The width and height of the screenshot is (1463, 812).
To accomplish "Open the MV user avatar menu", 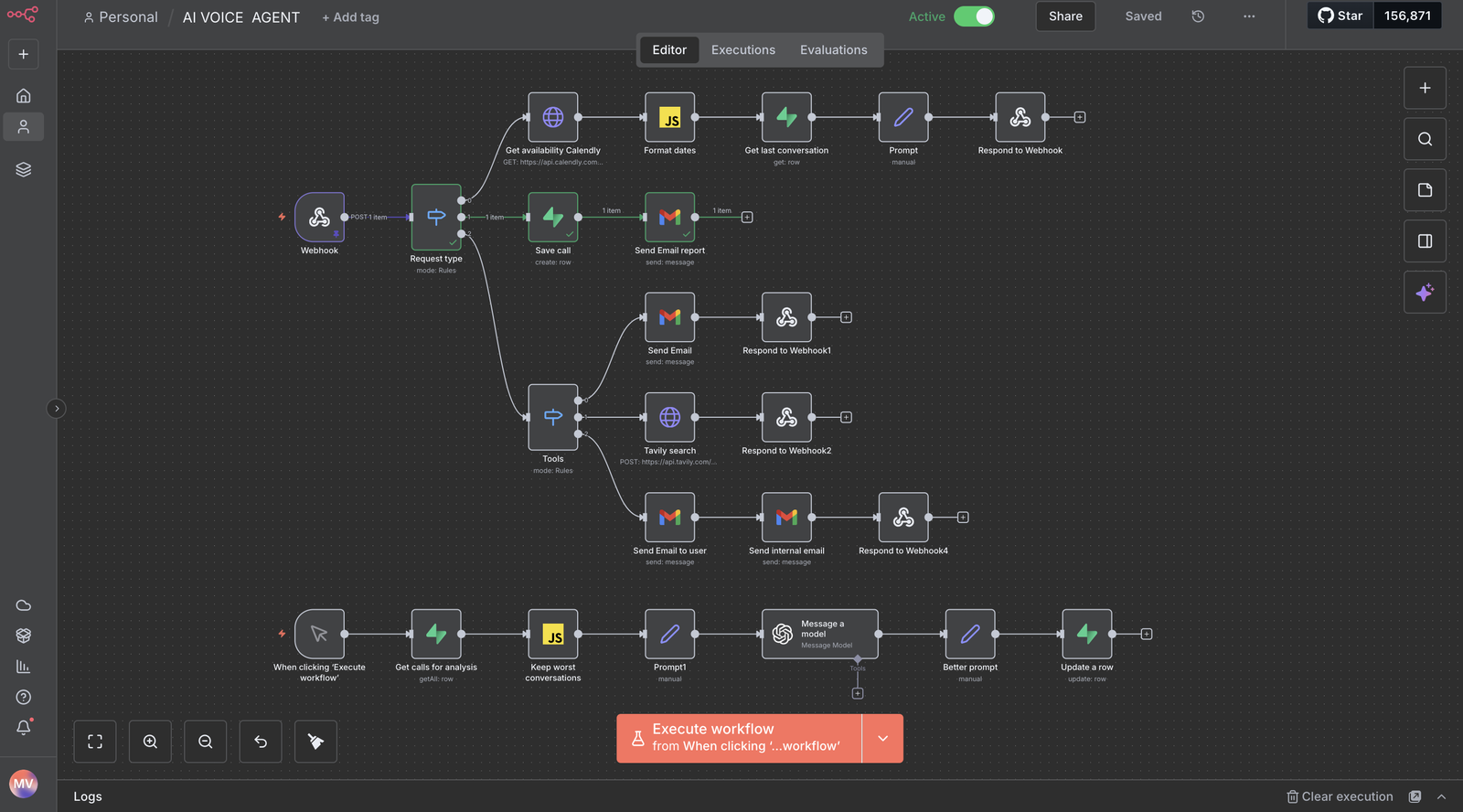I will (x=24, y=784).
